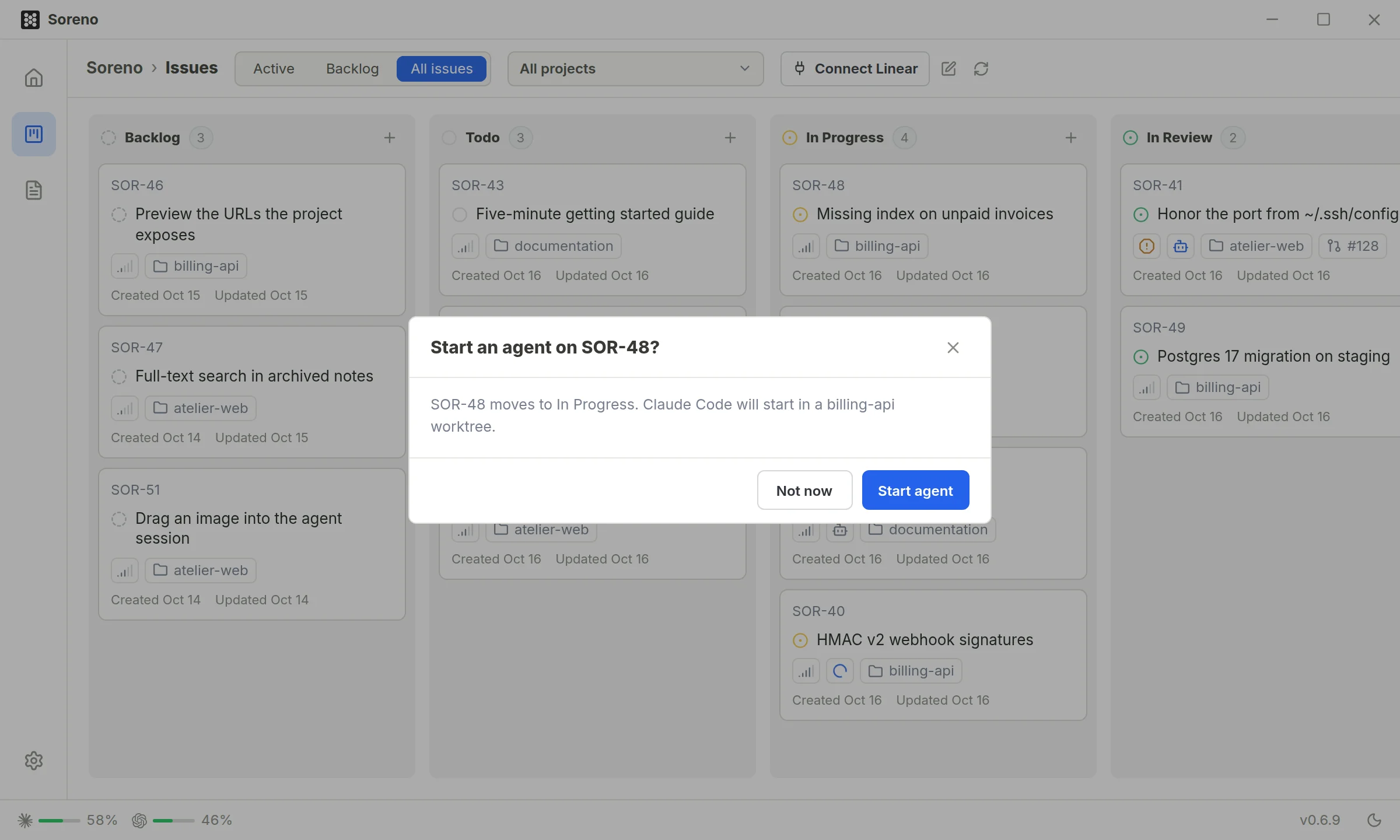Add an issue to the Backlog column
1400x840 pixels.
tap(390, 138)
